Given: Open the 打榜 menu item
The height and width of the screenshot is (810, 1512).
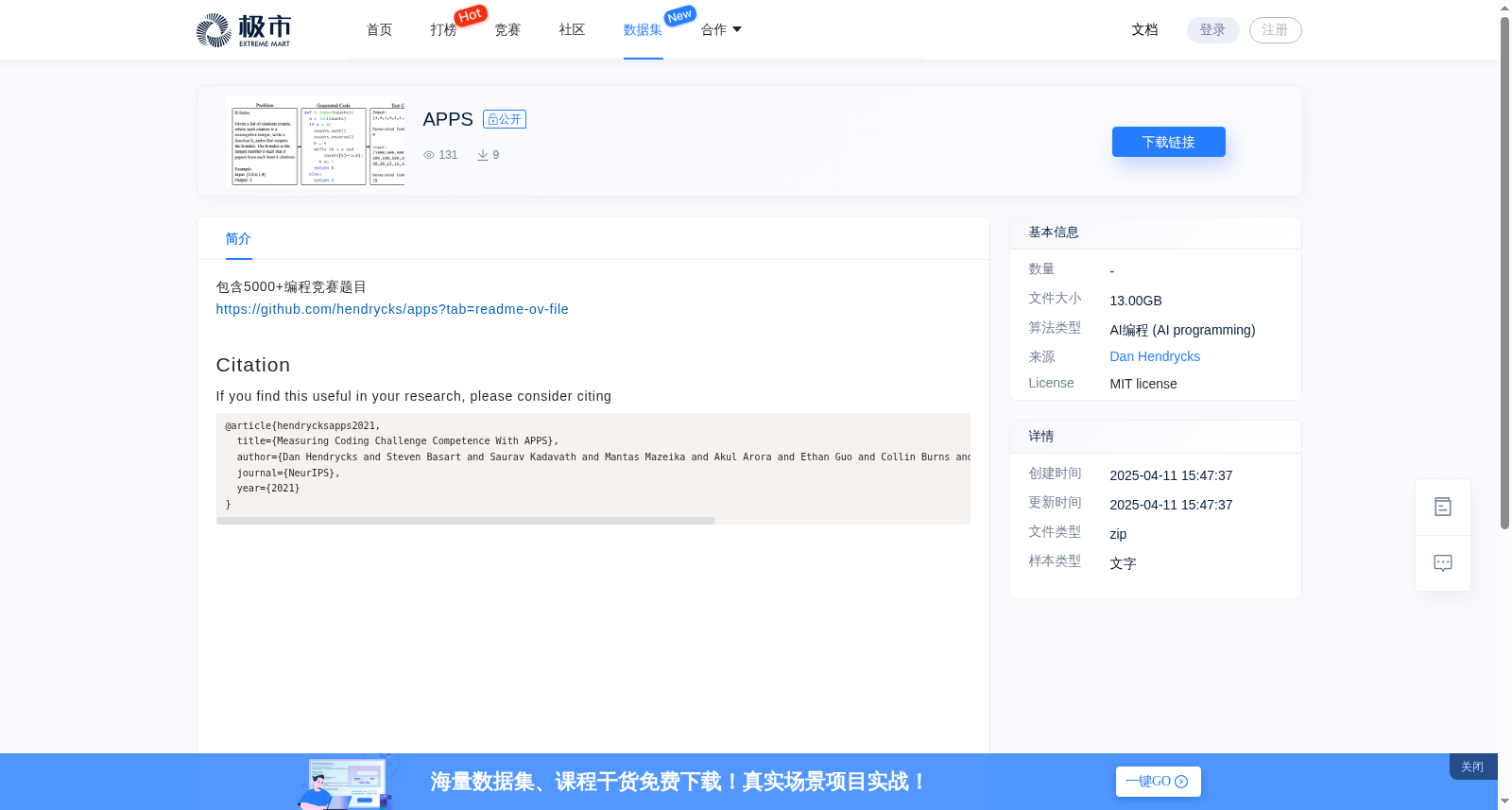Looking at the screenshot, I should point(443,30).
